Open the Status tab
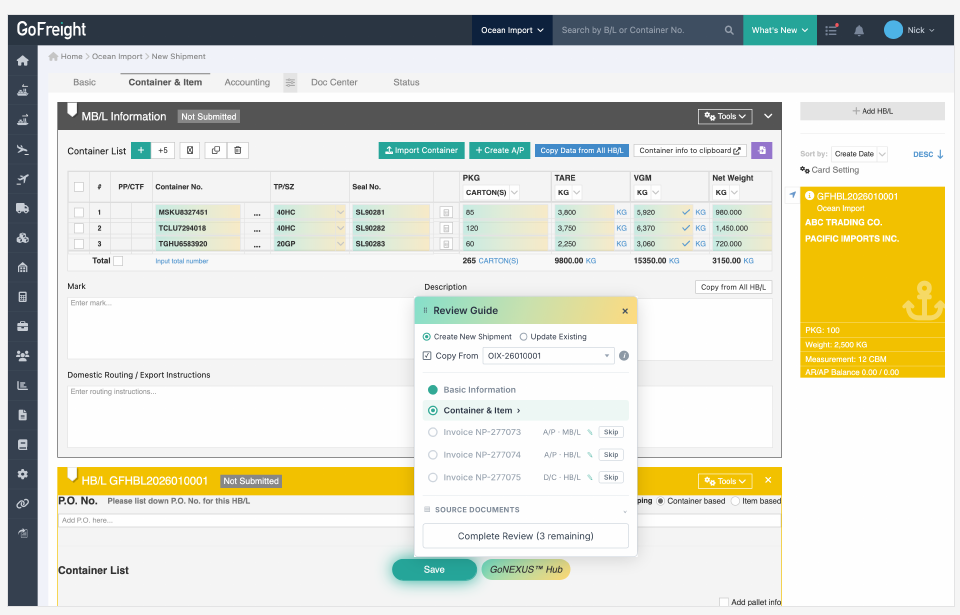960x615 pixels. point(406,82)
